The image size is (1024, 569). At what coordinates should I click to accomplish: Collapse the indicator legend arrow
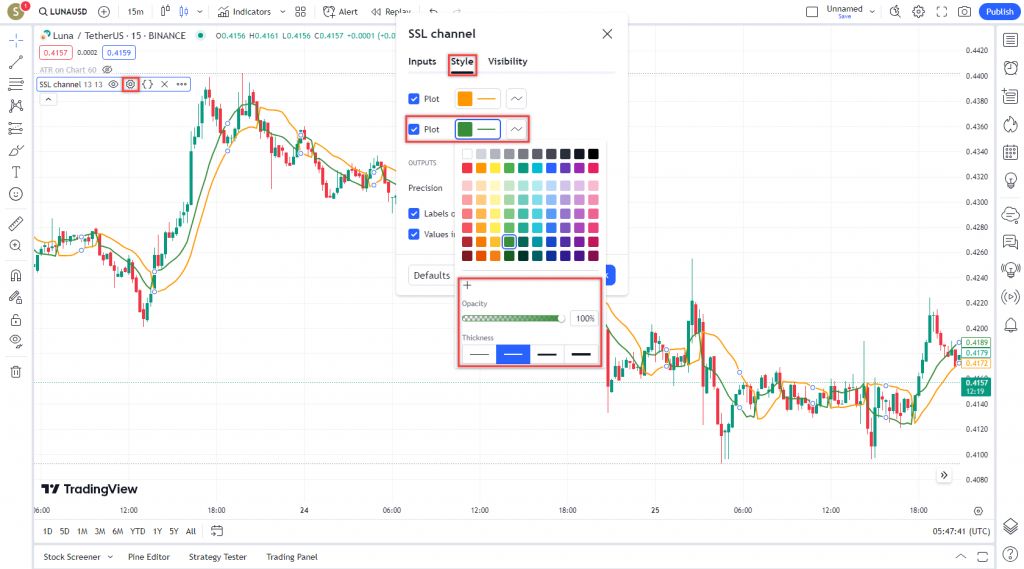[48, 99]
